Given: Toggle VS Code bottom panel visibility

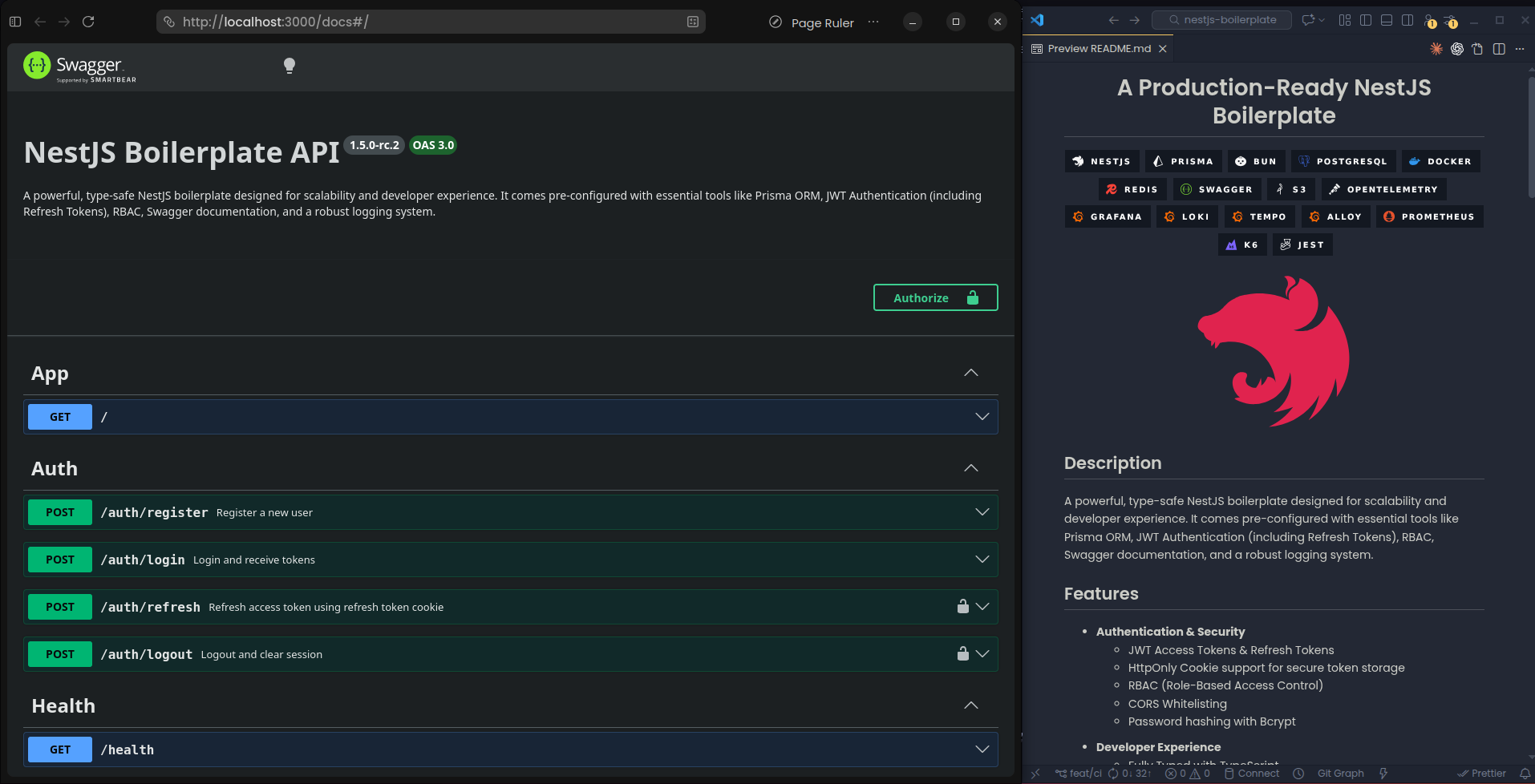Looking at the screenshot, I should point(1386,20).
